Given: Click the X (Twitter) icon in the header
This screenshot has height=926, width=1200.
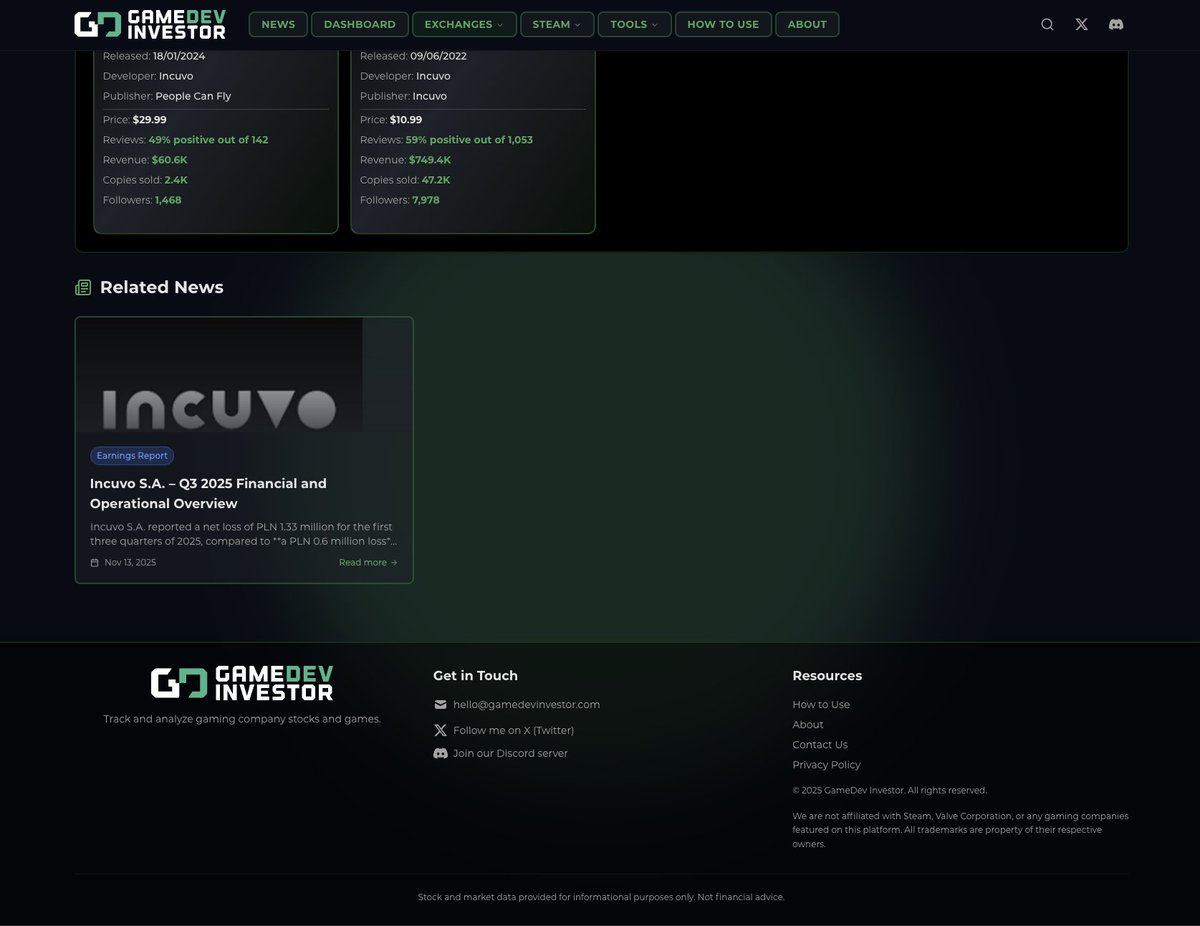Looking at the screenshot, I should (x=1081, y=24).
